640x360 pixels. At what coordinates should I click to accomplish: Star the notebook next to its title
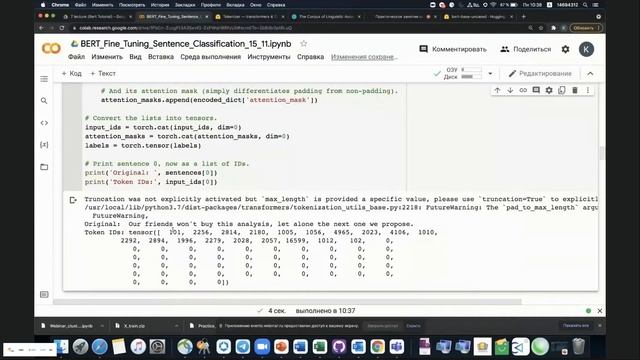(303, 44)
